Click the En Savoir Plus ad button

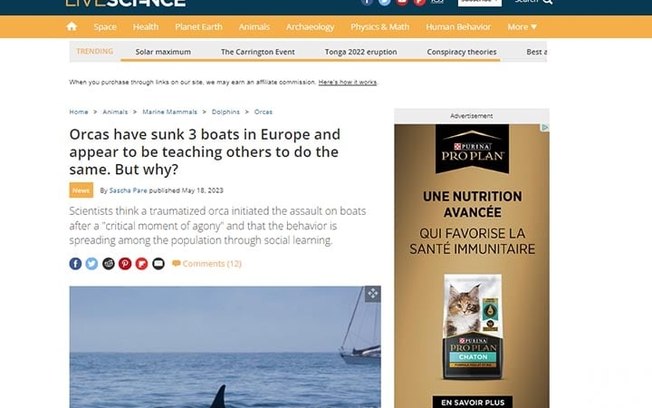click(x=472, y=402)
